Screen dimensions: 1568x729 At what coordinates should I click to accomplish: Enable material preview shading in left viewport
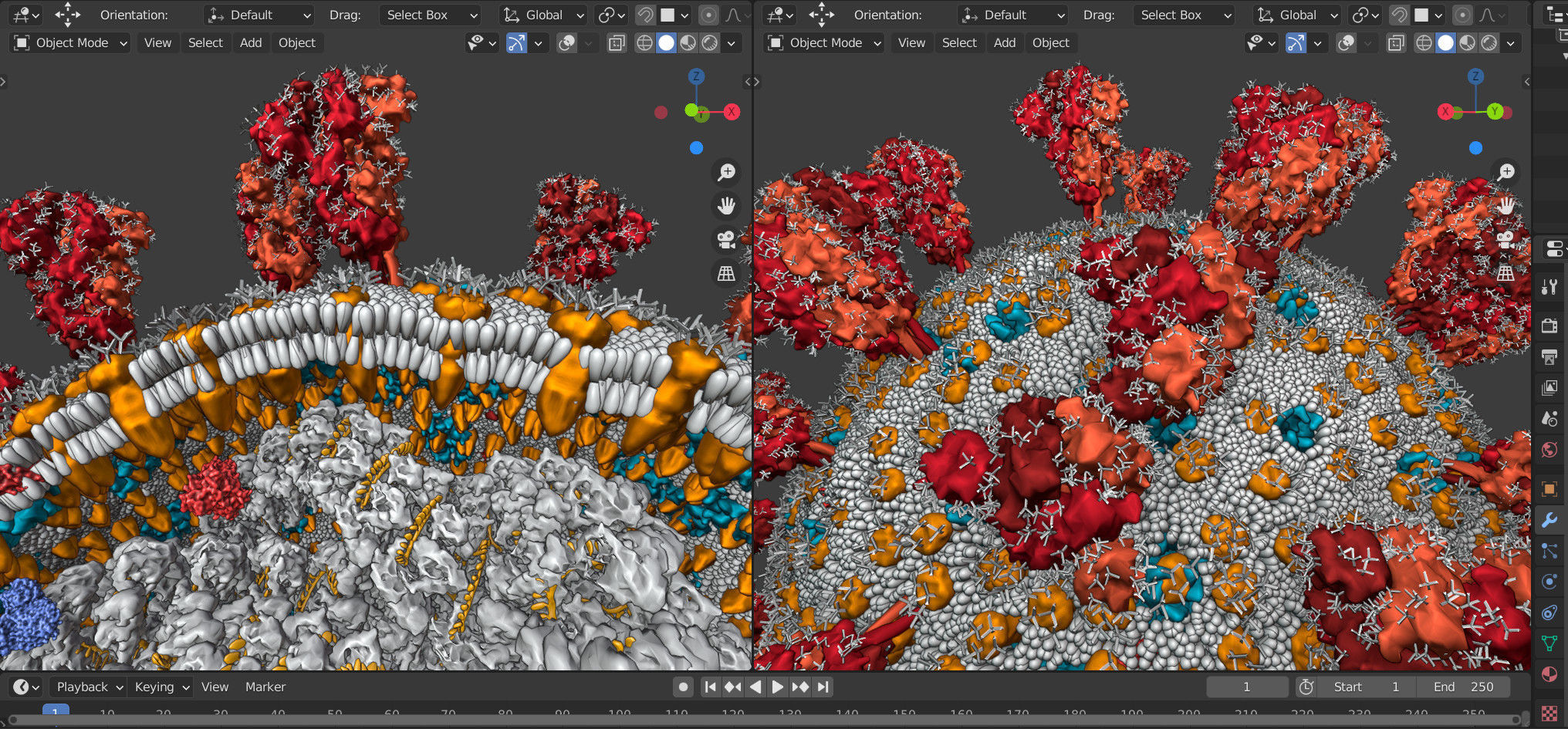click(x=688, y=43)
